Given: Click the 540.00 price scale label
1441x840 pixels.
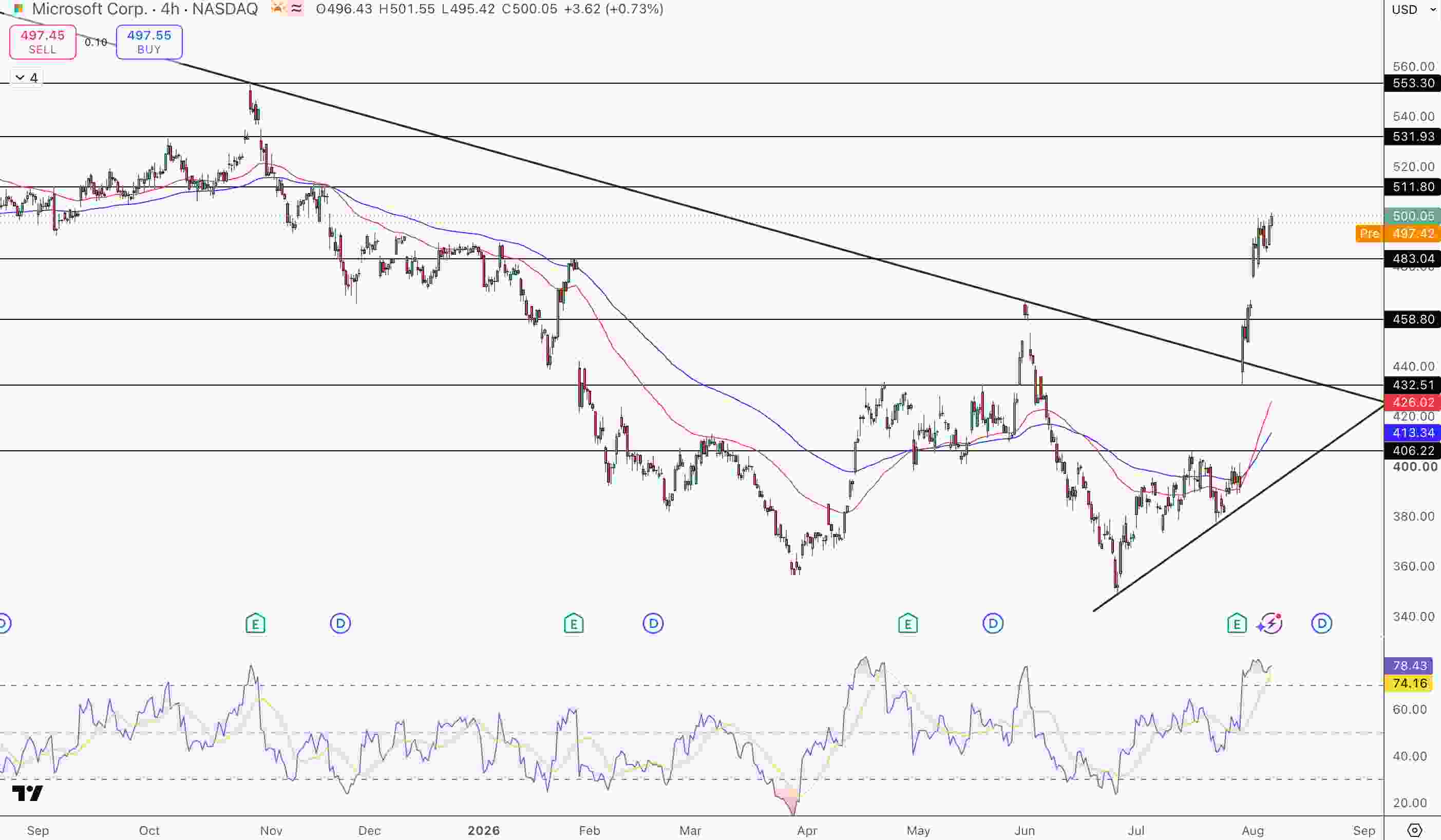Looking at the screenshot, I should point(1413,117).
